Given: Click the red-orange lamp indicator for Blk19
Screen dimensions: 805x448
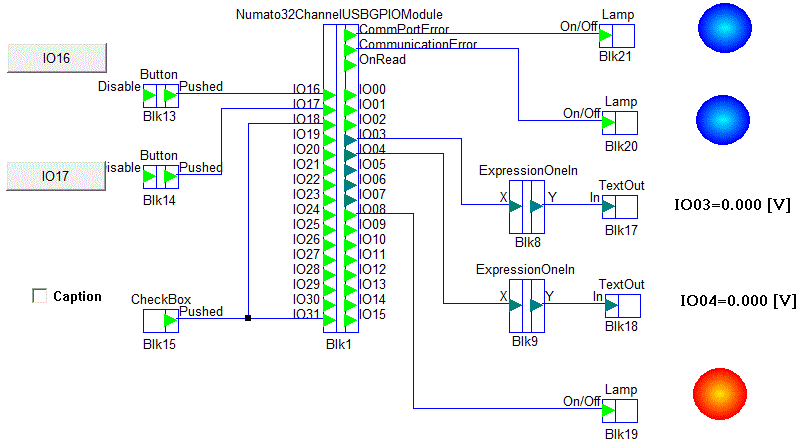Looking at the screenshot, I should pos(720,394).
